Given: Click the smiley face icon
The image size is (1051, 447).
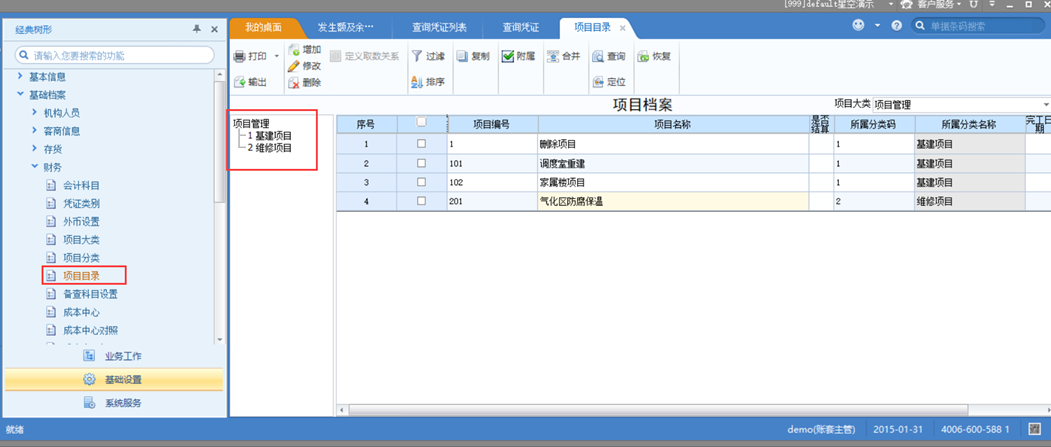Looking at the screenshot, I should coord(859,25).
